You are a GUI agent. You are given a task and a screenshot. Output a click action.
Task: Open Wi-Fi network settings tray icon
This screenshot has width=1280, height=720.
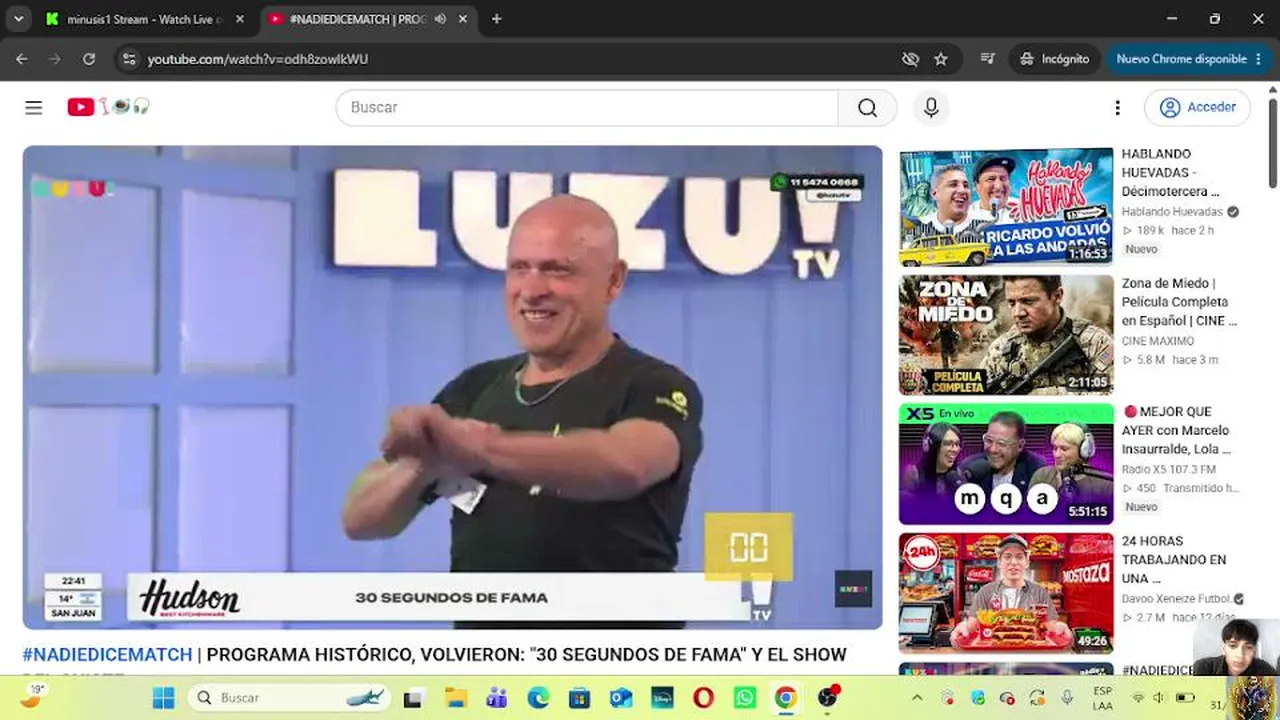coord(1138,698)
